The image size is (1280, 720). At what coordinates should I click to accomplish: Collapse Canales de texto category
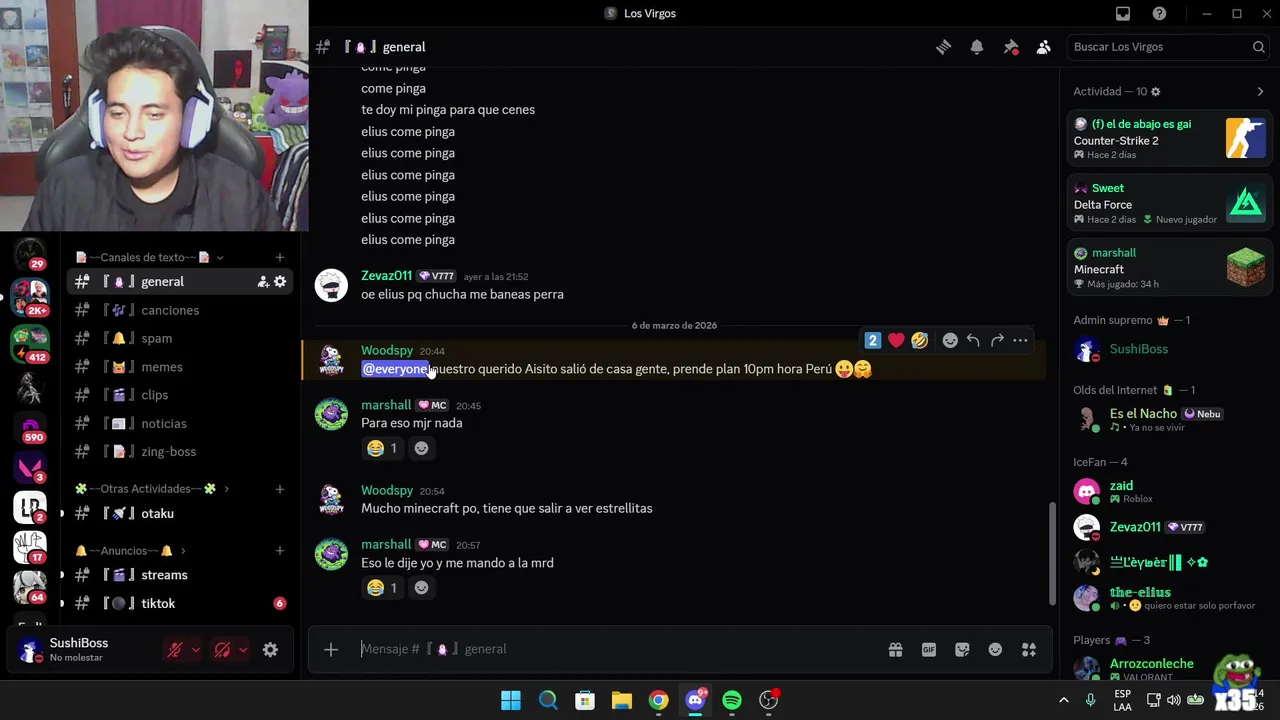[150, 257]
